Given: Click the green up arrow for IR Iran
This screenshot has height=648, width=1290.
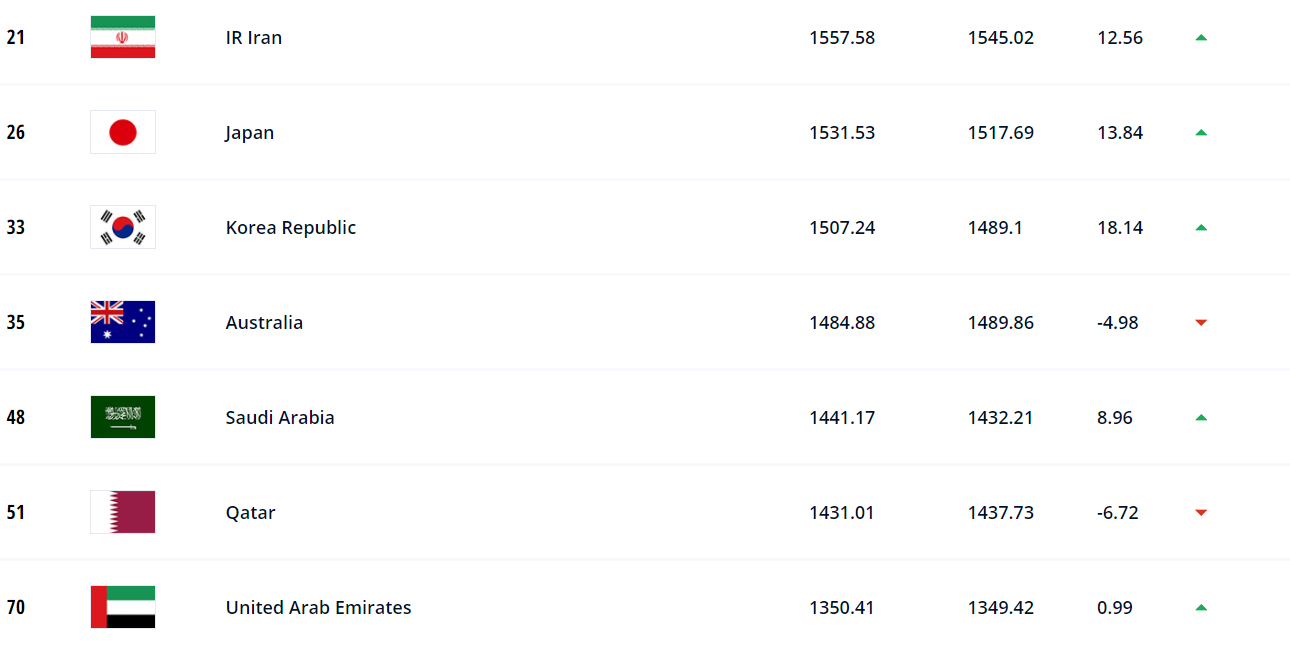Looking at the screenshot, I should [1201, 37].
